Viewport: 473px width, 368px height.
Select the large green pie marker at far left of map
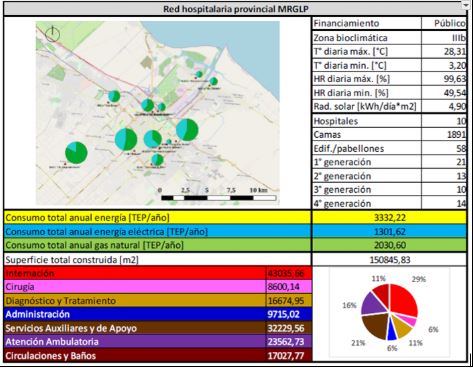pyautogui.click(x=76, y=153)
